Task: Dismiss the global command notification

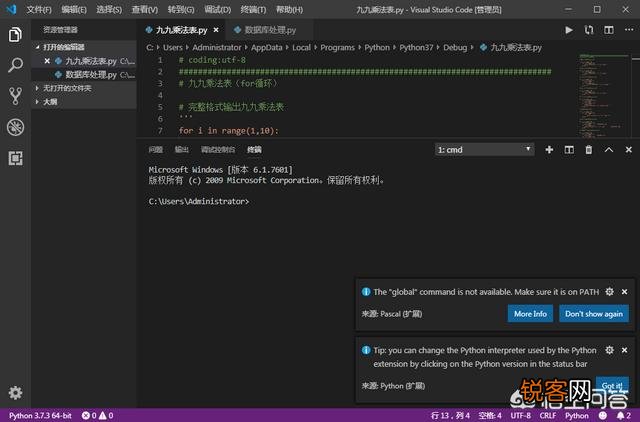Action: coord(624,292)
